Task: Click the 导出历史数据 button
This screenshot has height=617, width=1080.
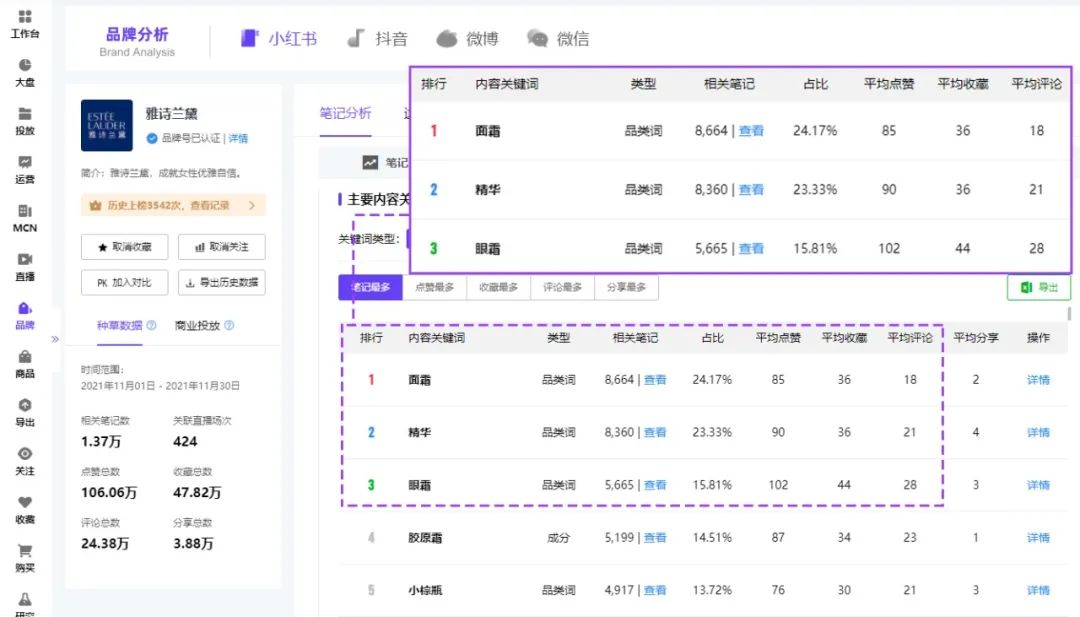Action: [x=222, y=282]
